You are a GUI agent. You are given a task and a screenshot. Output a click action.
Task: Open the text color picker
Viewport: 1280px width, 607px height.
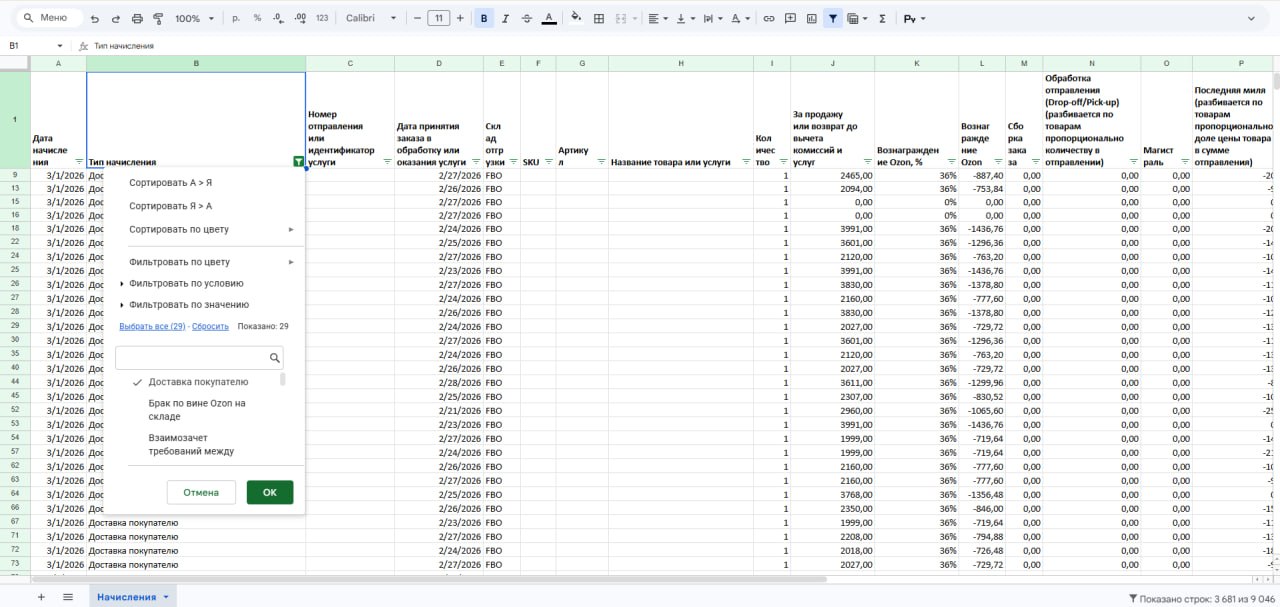[548, 18]
